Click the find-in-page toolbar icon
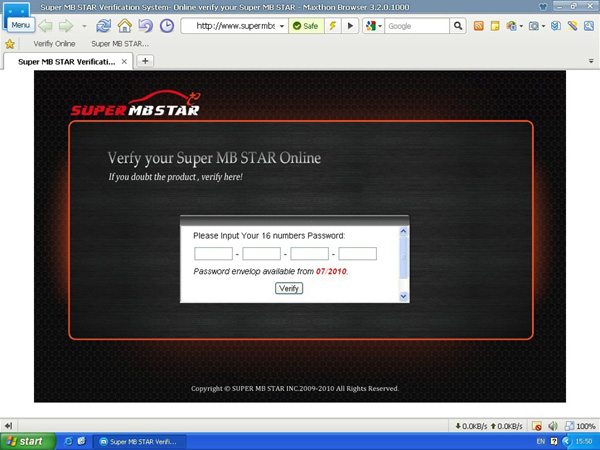The width and height of the screenshot is (600, 450). (589, 26)
